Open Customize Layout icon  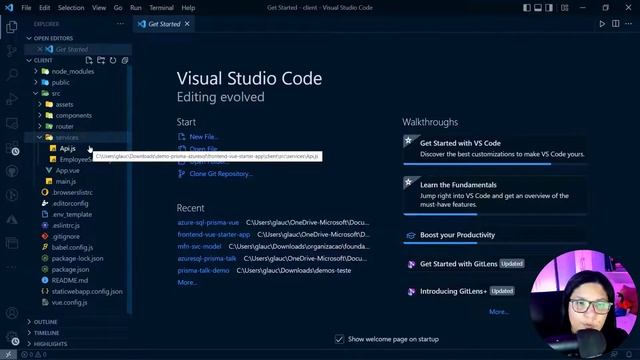564,7
